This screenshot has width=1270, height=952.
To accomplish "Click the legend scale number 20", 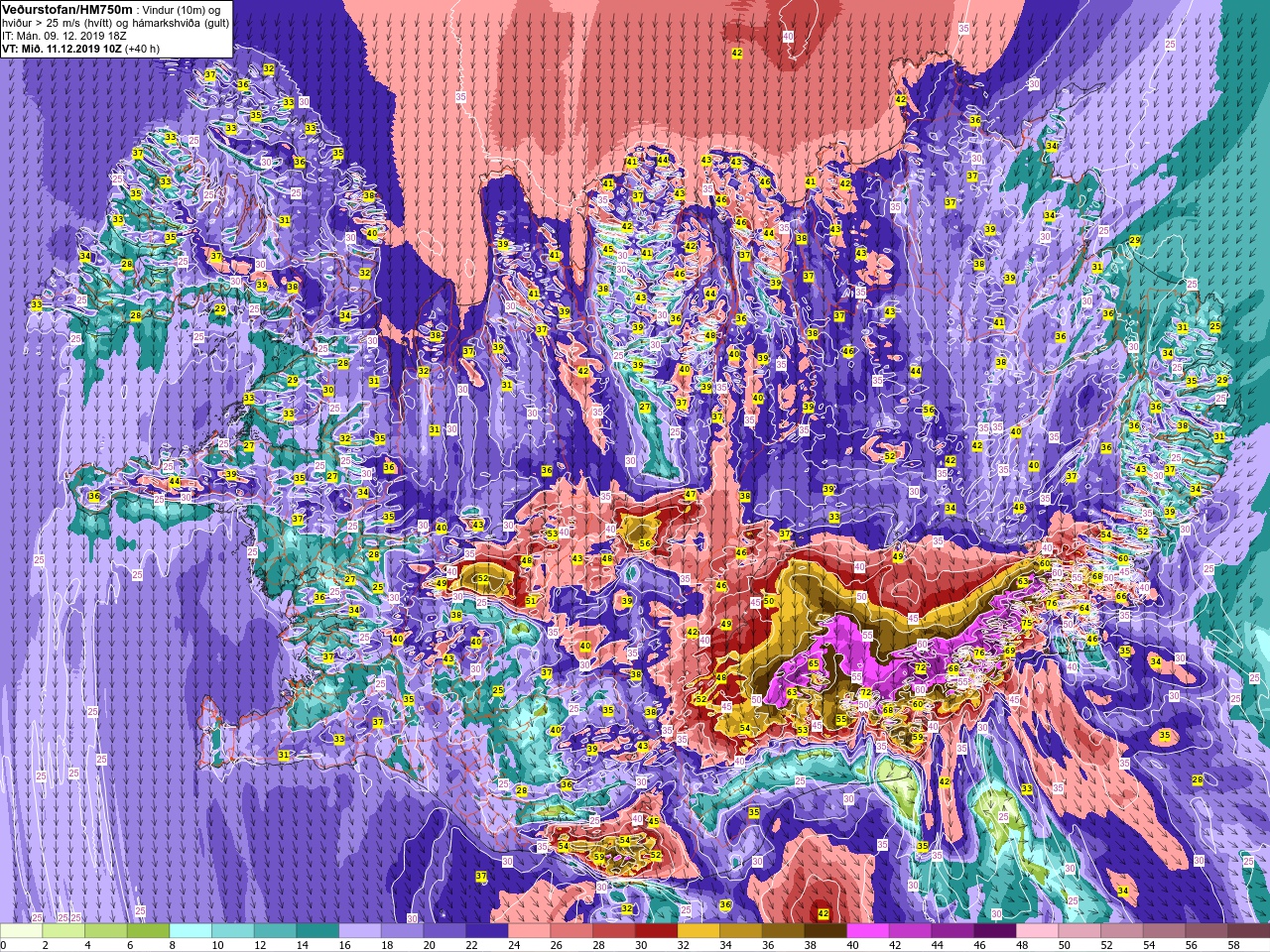I will [430, 945].
